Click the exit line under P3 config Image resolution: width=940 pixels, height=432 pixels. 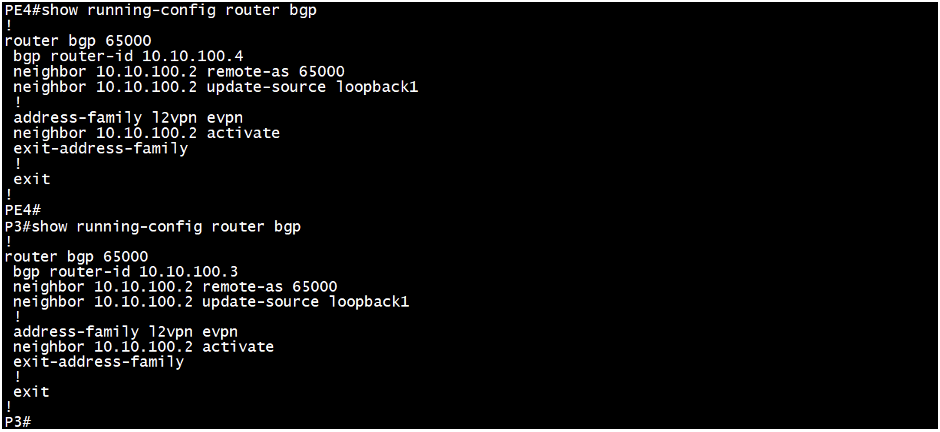(31, 392)
